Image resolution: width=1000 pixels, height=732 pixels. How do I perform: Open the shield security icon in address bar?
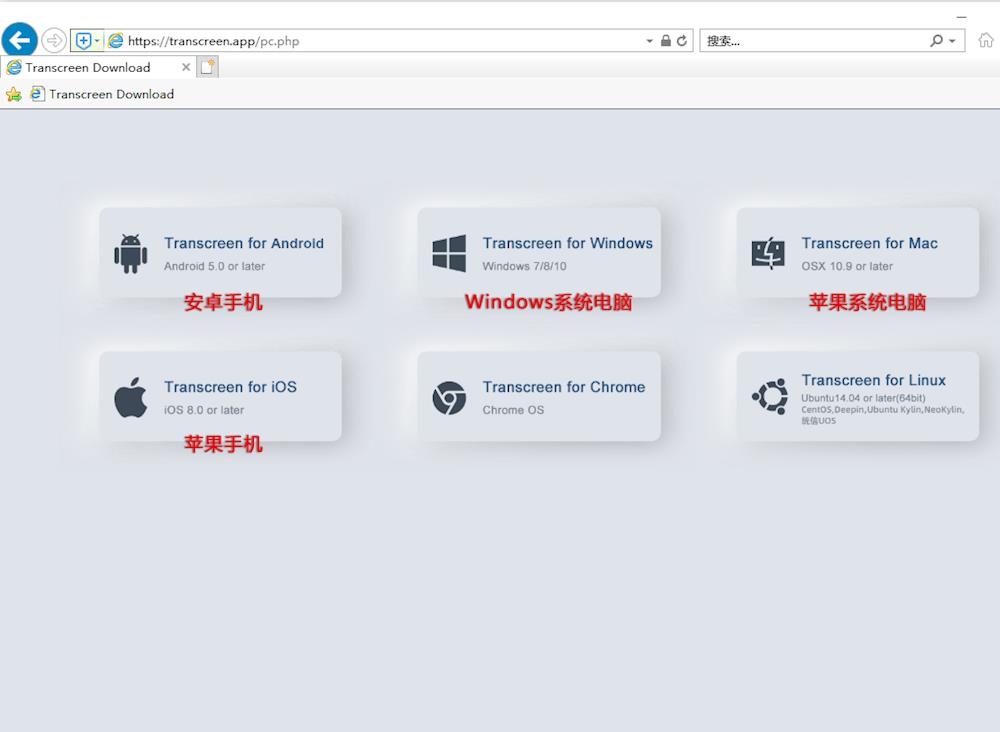pyautogui.click(x=83, y=41)
